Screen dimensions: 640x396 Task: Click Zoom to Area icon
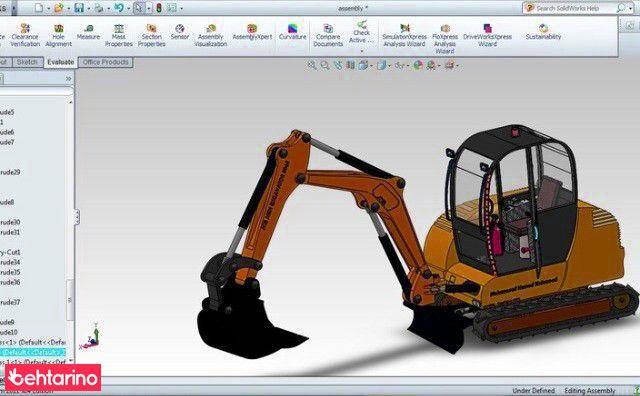[325, 65]
